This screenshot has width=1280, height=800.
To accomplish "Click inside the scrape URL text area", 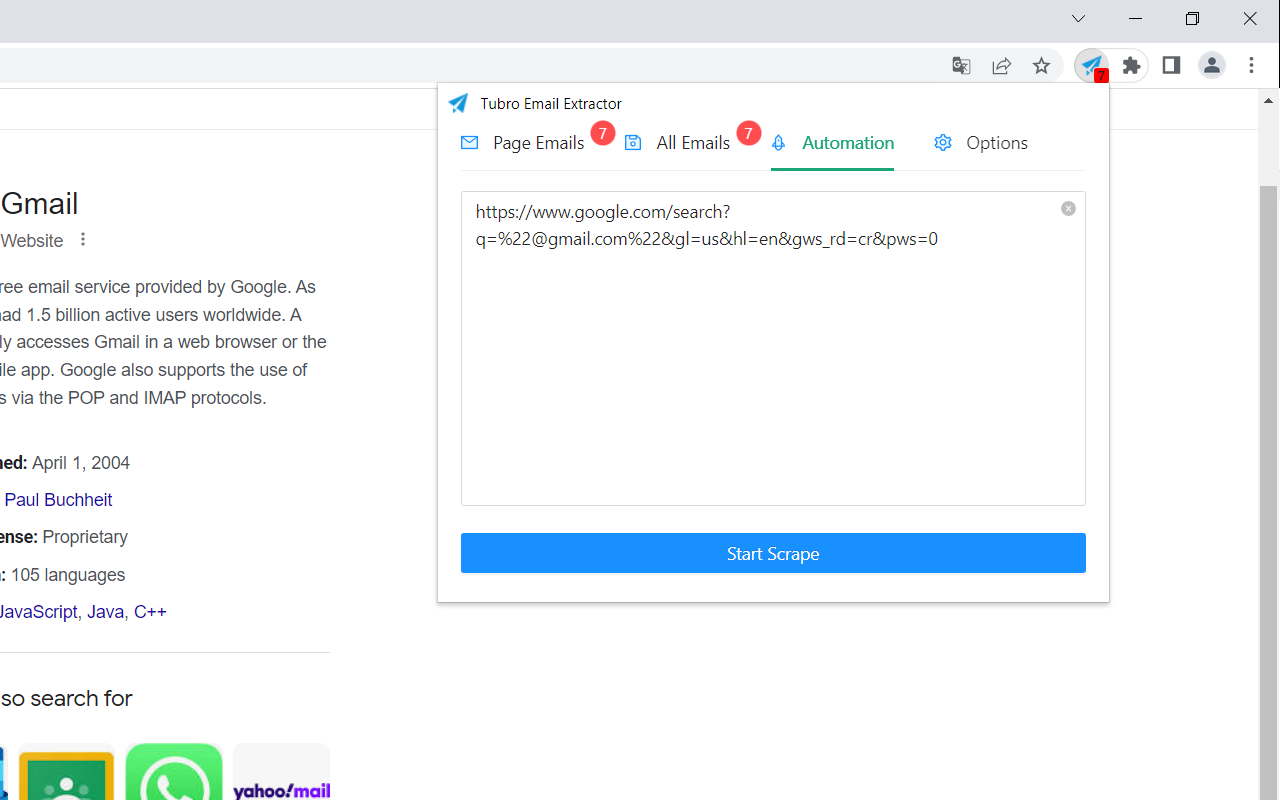I will click(773, 348).
